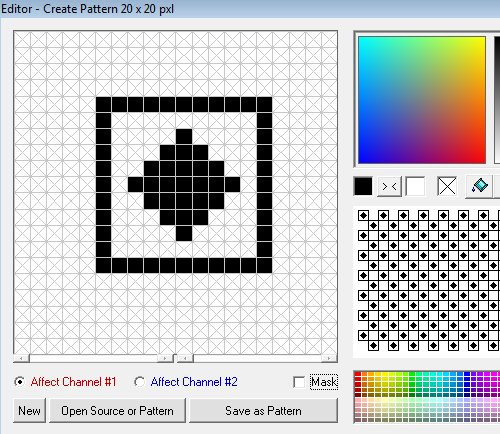Click right arrow of first horizontal scrollbar
Viewport: 500px width, 434px height.
(x=165, y=358)
